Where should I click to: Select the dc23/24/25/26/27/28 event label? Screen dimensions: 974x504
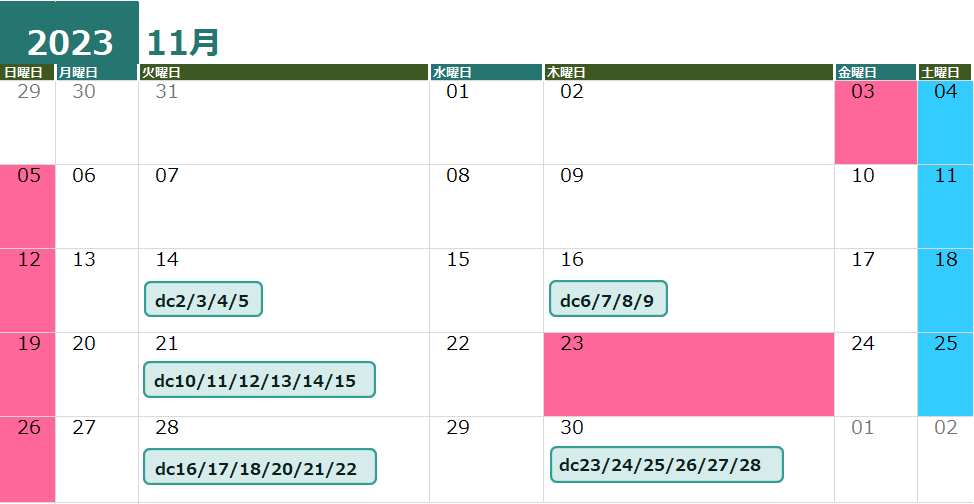tap(666, 464)
